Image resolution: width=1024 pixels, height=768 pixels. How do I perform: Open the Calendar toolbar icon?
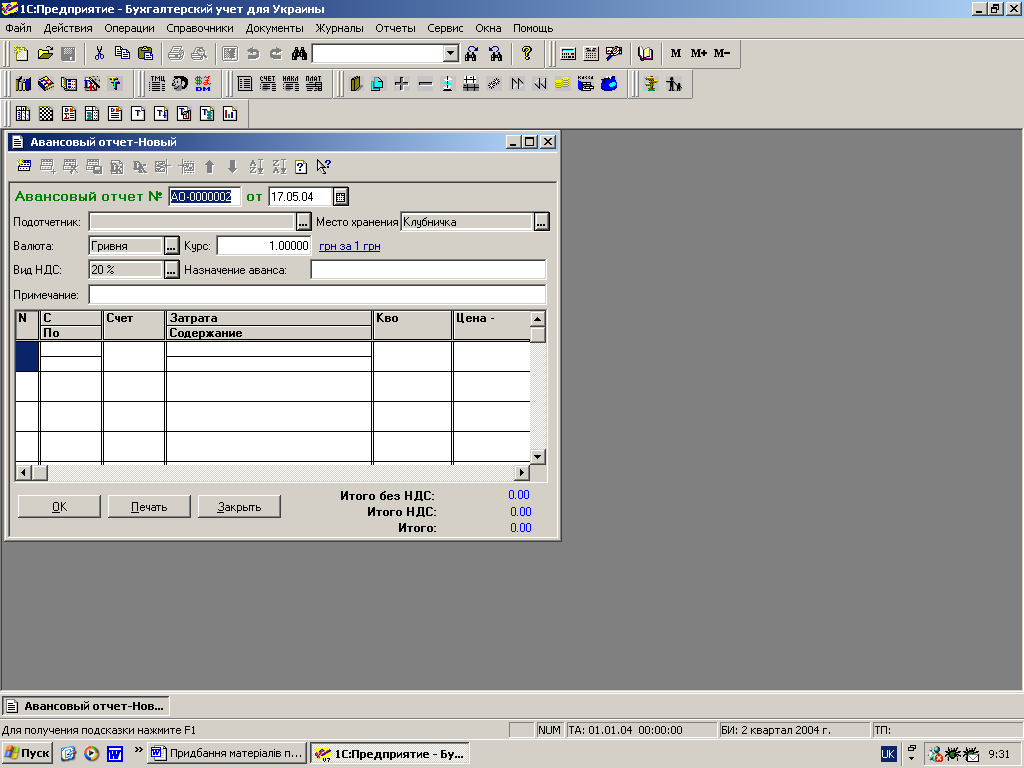591,54
